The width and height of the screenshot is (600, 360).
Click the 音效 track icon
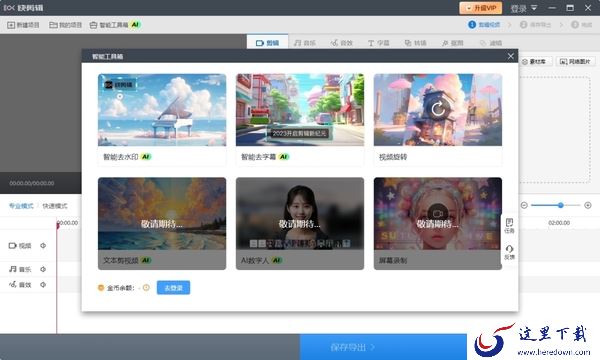[x=13, y=284]
